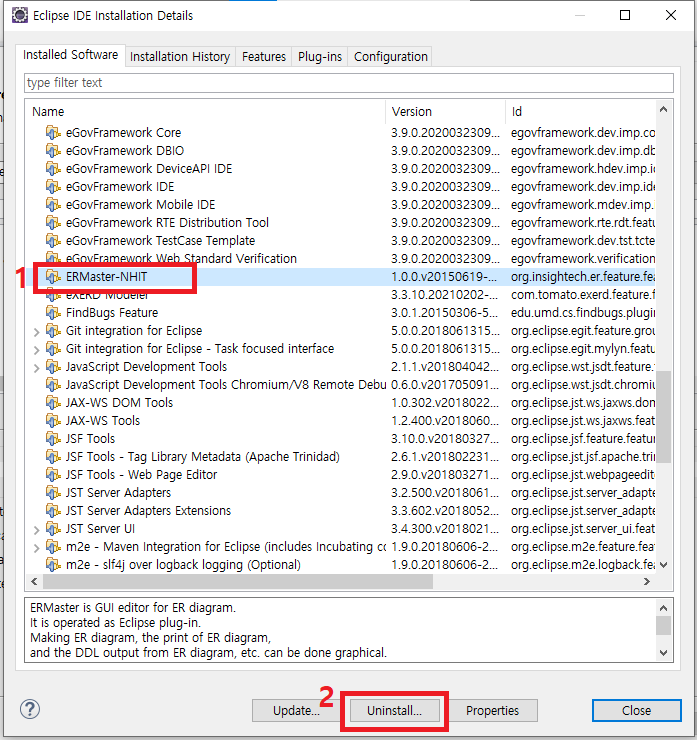This screenshot has height=740, width=697.
Task: Click the Git integration for Eclipse icon
Action: (53, 330)
